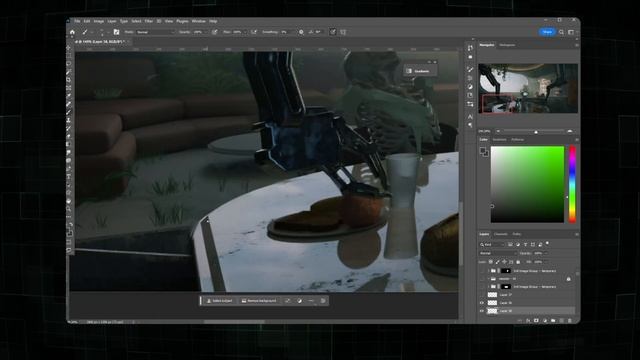This screenshot has height=360, width=640.
Task: Open the Brush Settings collapsed panel icon
Action: (x=470, y=69)
